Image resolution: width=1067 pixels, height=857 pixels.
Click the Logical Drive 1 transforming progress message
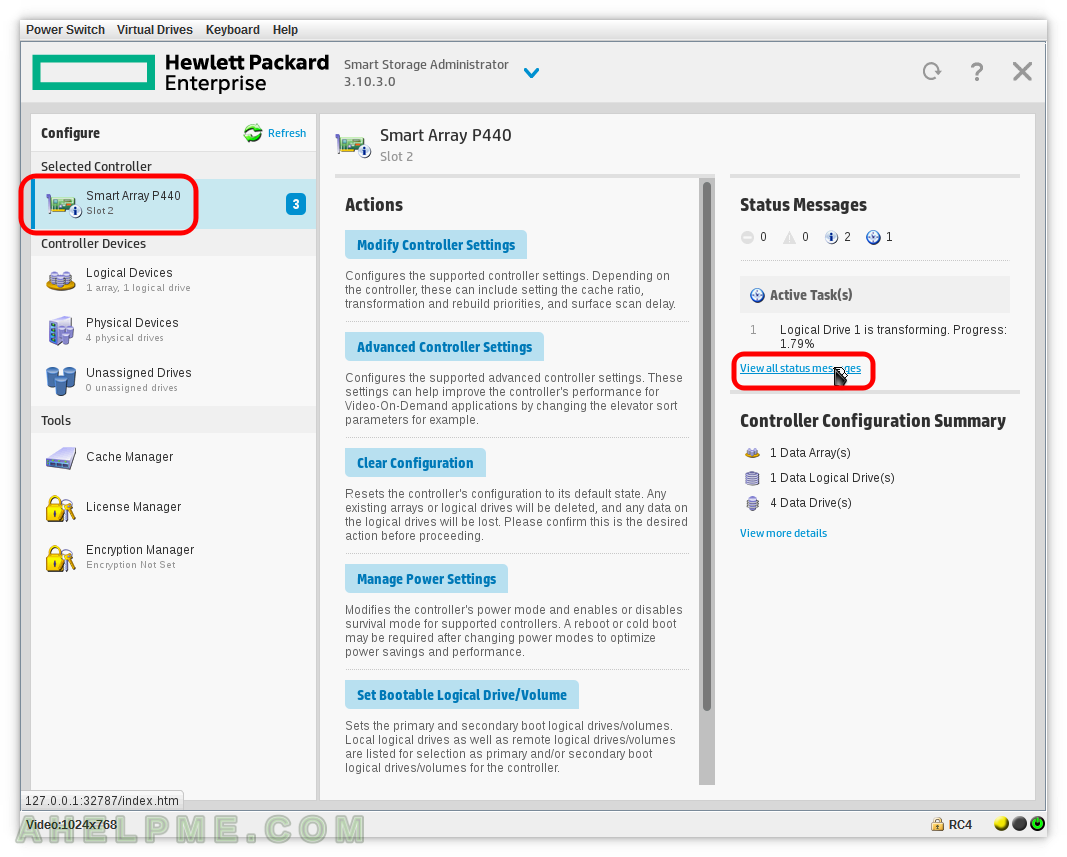click(x=893, y=337)
